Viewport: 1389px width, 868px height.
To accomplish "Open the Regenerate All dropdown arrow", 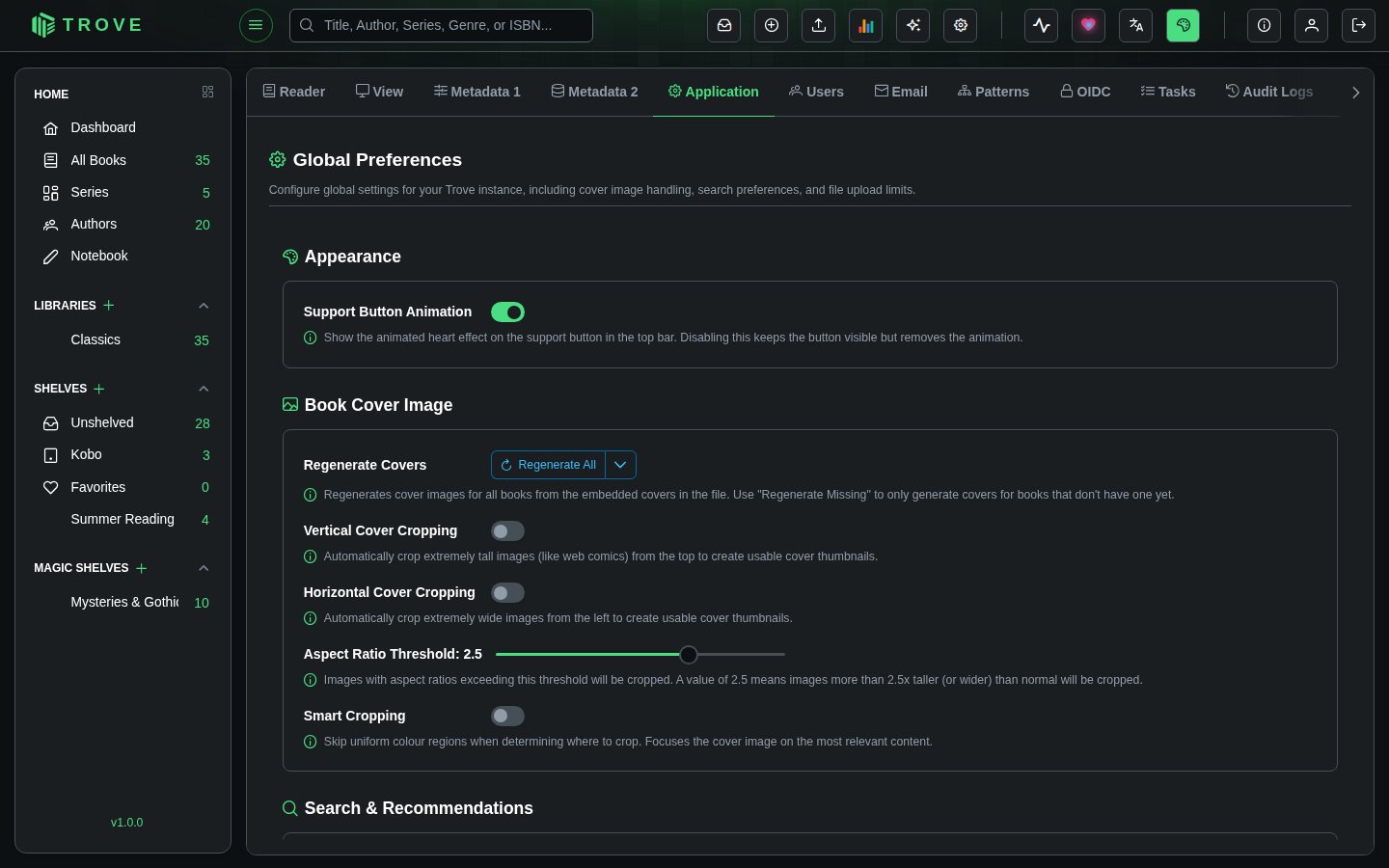I will (x=620, y=465).
